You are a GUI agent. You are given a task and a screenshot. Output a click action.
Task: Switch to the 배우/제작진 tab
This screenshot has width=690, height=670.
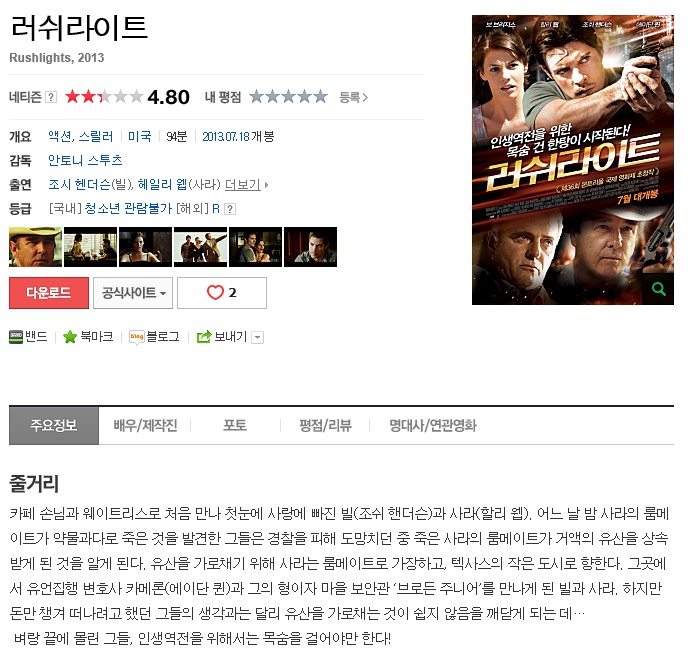click(145, 425)
